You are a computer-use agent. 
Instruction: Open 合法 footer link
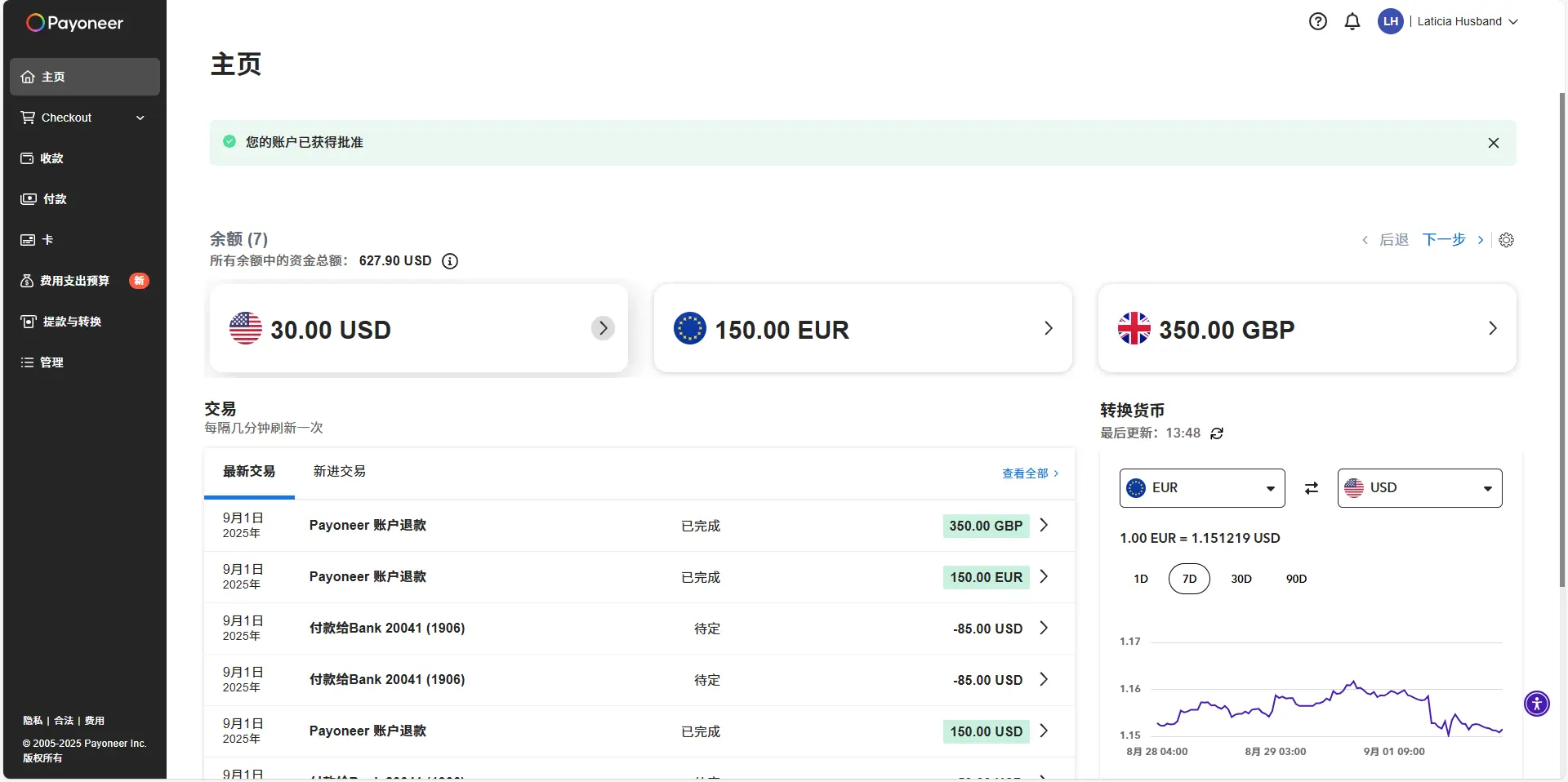[64, 721]
